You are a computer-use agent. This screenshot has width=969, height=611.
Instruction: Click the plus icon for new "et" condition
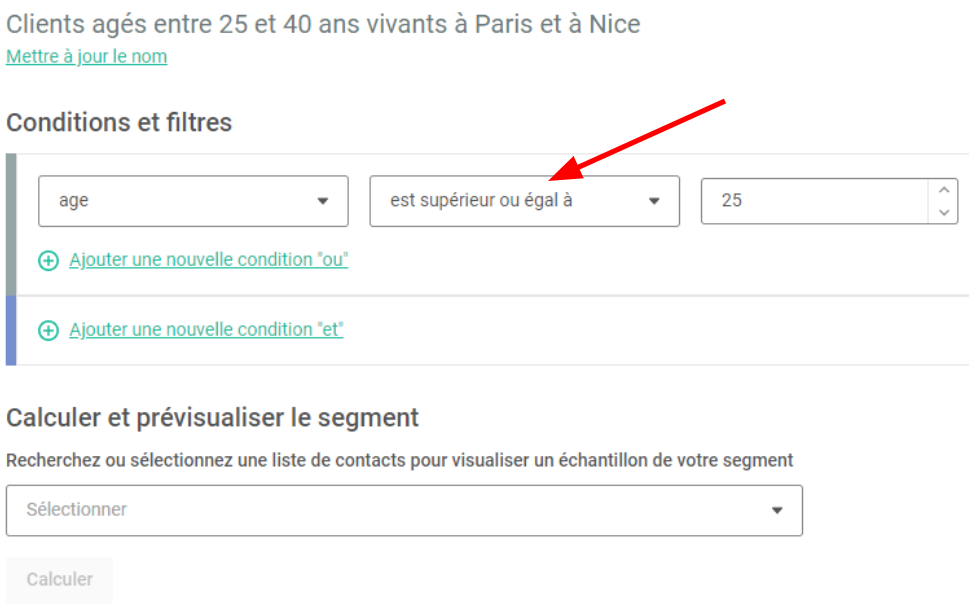(48, 331)
